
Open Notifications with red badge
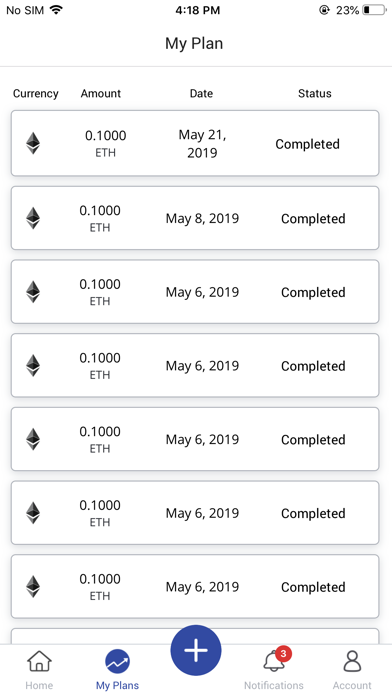click(x=274, y=670)
